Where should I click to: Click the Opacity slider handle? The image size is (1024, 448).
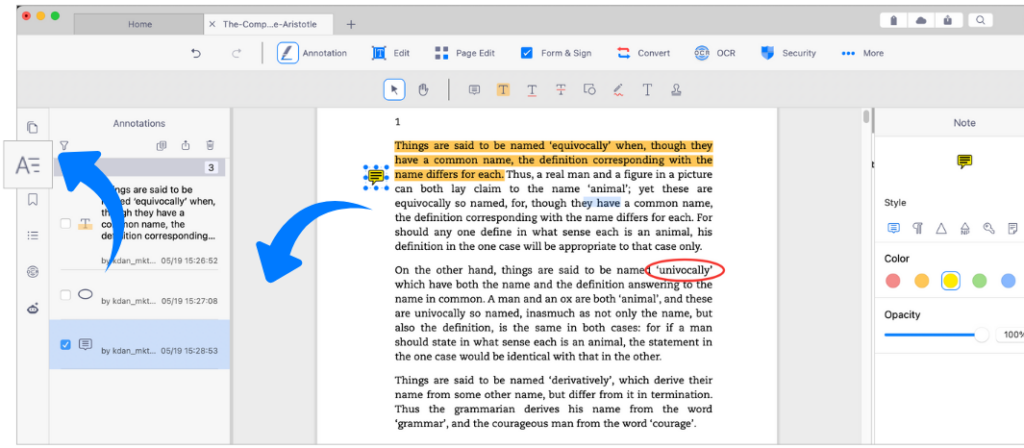point(981,335)
